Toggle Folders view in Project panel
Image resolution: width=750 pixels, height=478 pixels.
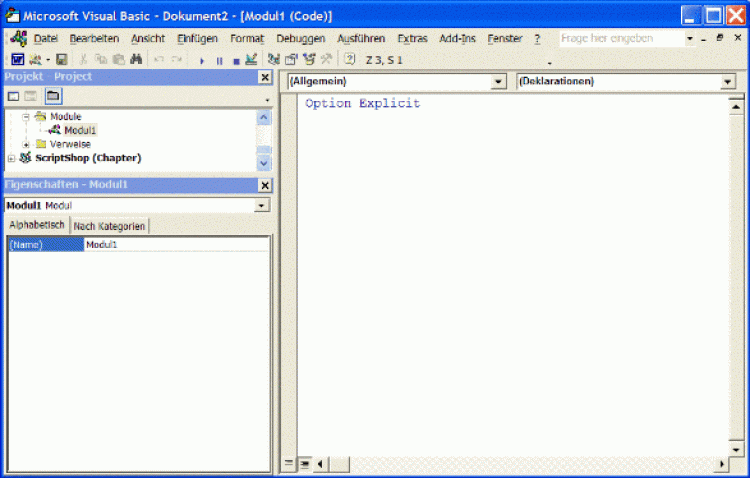pyautogui.click(x=52, y=96)
